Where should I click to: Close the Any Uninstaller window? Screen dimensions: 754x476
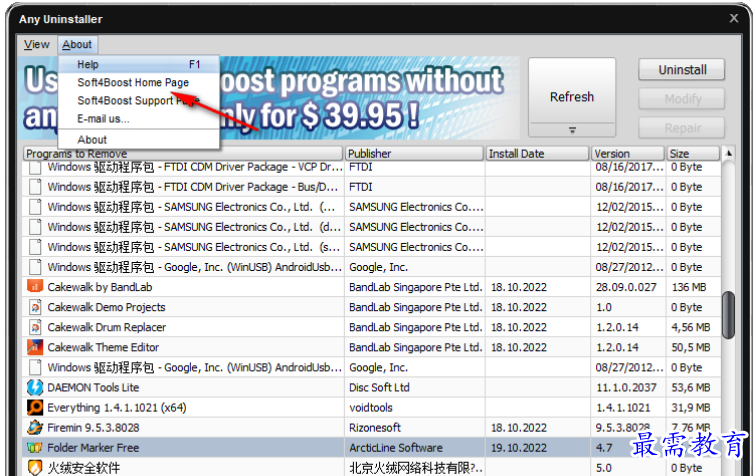point(734,18)
